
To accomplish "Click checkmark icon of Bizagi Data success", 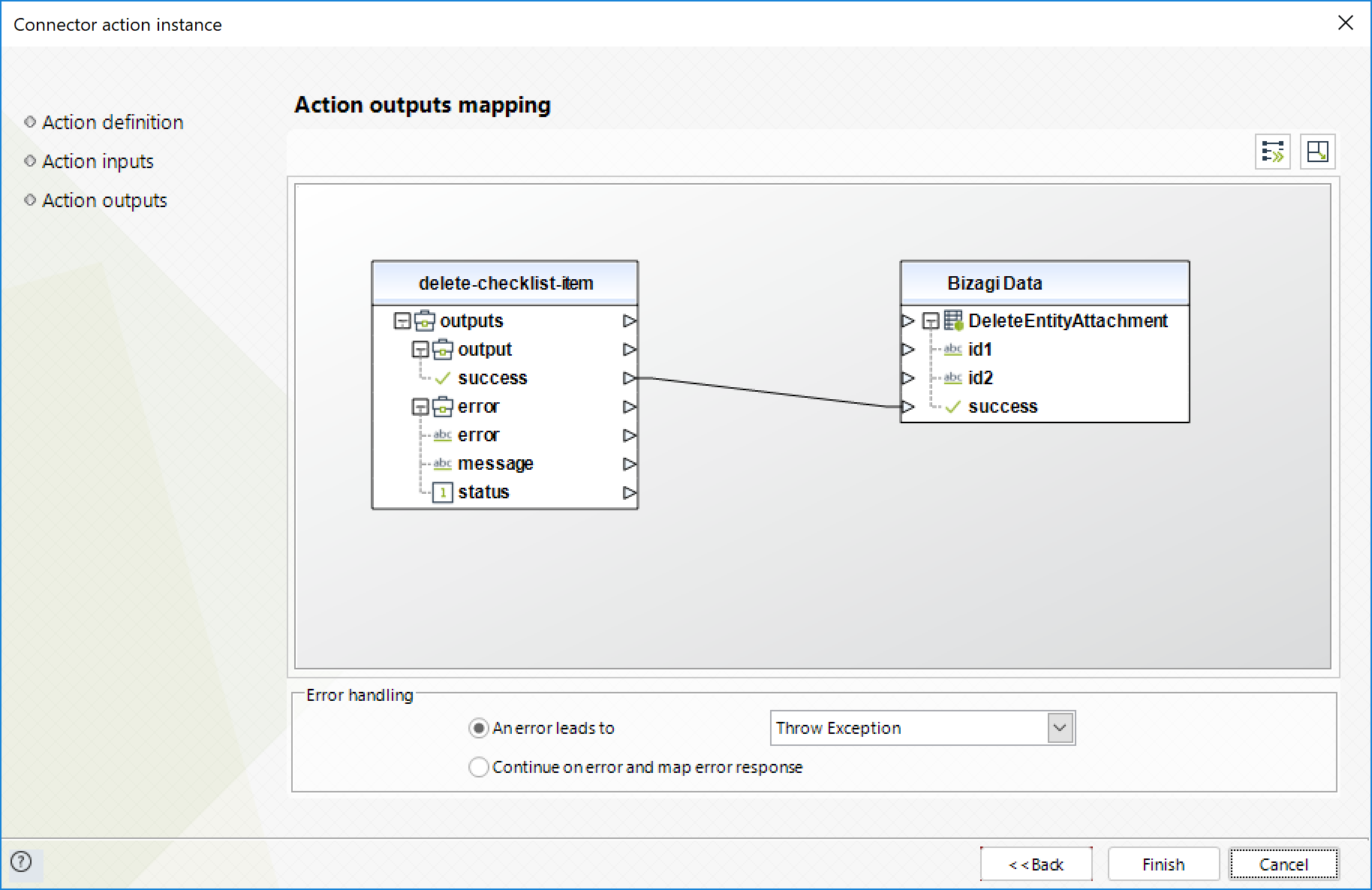I will click(x=953, y=406).
